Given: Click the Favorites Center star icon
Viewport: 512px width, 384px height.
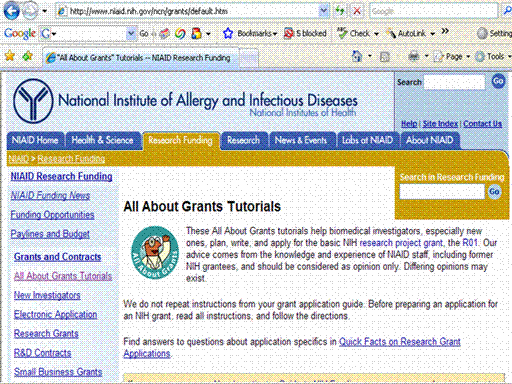Looking at the screenshot, I should click(10, 56).
